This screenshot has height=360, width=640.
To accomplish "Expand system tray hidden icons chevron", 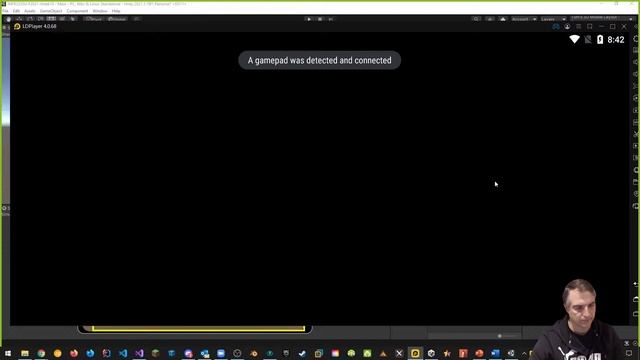I will pos(524,353).
